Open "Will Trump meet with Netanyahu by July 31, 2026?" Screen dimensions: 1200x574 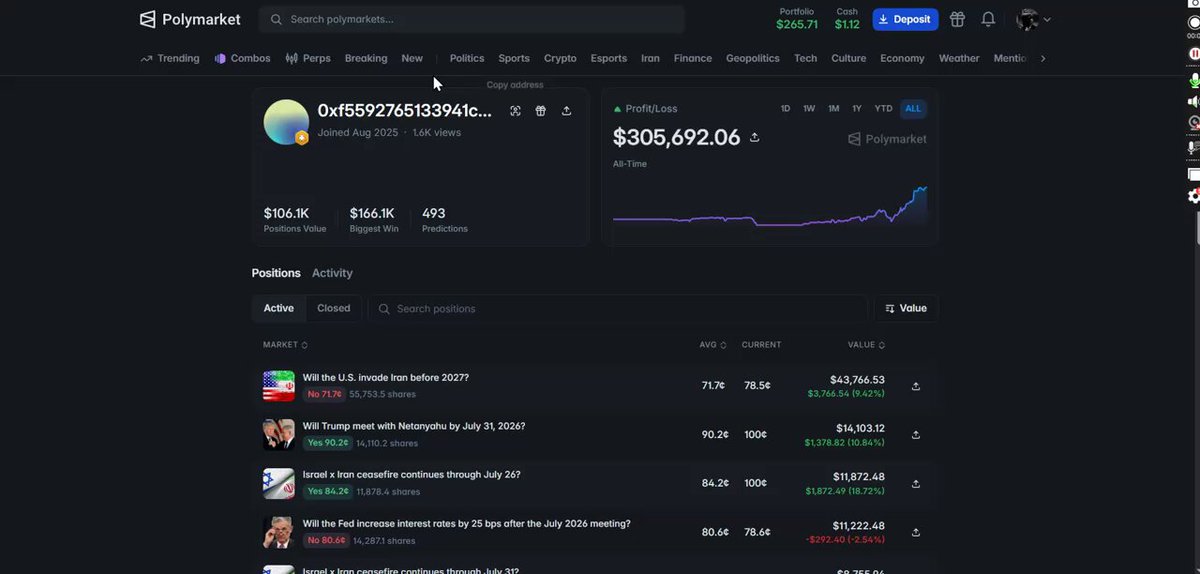414,426
